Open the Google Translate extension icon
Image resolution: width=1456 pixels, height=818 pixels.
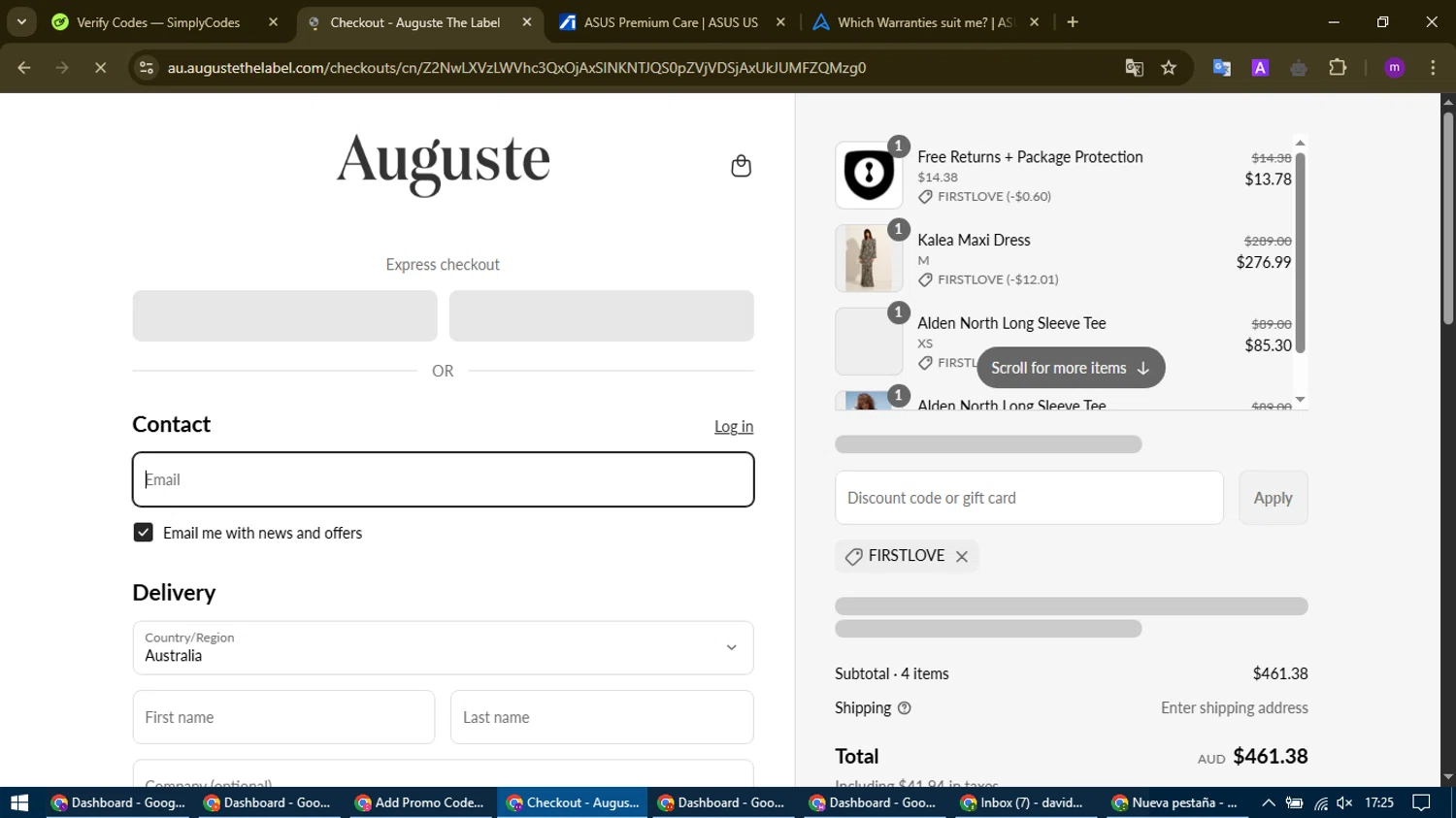click(1222, 68)
